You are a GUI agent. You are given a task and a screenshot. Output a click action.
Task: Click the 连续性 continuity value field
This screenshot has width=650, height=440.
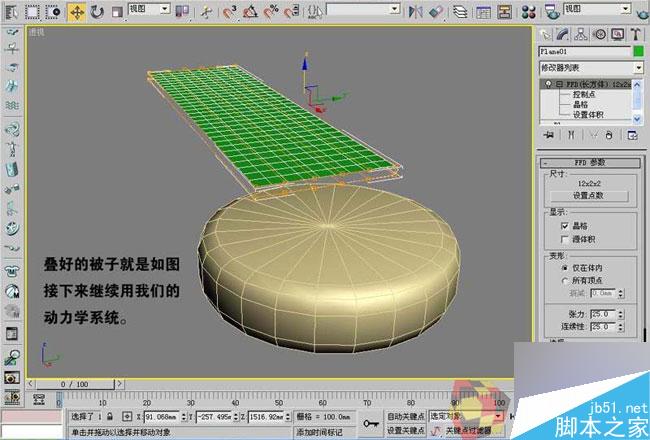[604, 327]
